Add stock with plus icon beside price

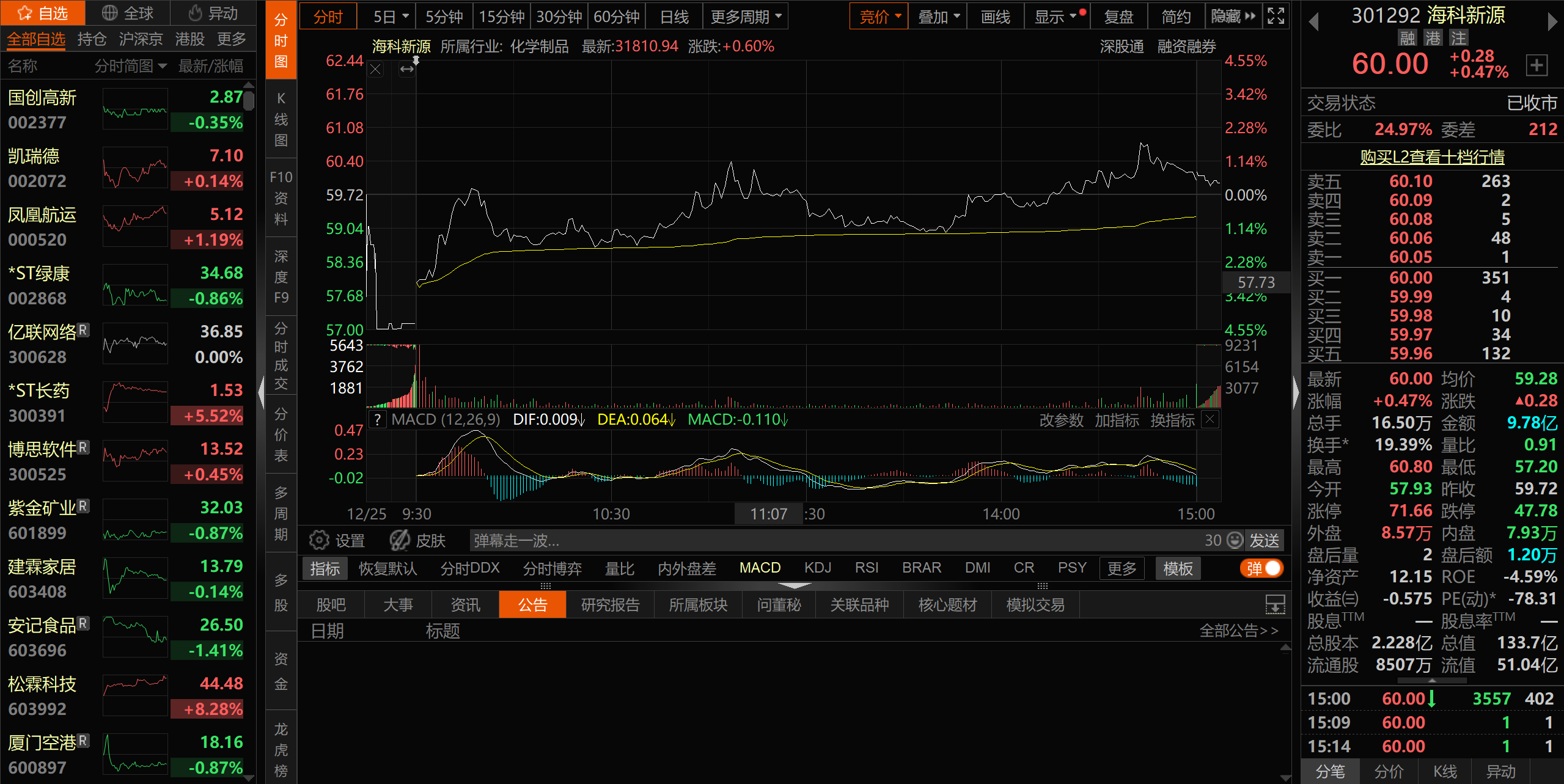pyautogui.click(x=1537, y=65)
